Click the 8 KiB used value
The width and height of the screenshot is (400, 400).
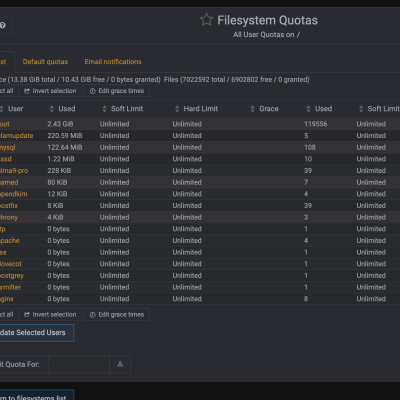[55, 206]
